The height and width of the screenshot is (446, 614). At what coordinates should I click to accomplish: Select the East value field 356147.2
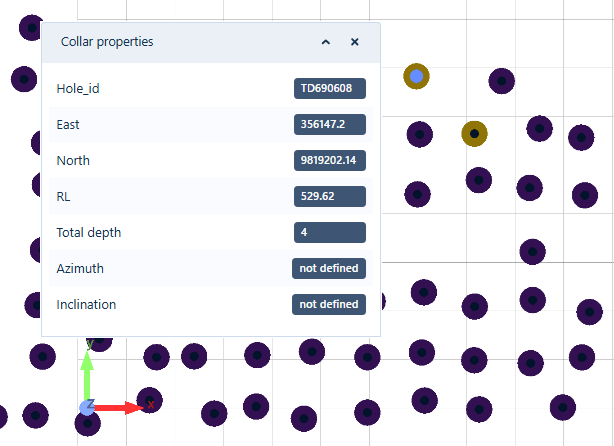330,125
